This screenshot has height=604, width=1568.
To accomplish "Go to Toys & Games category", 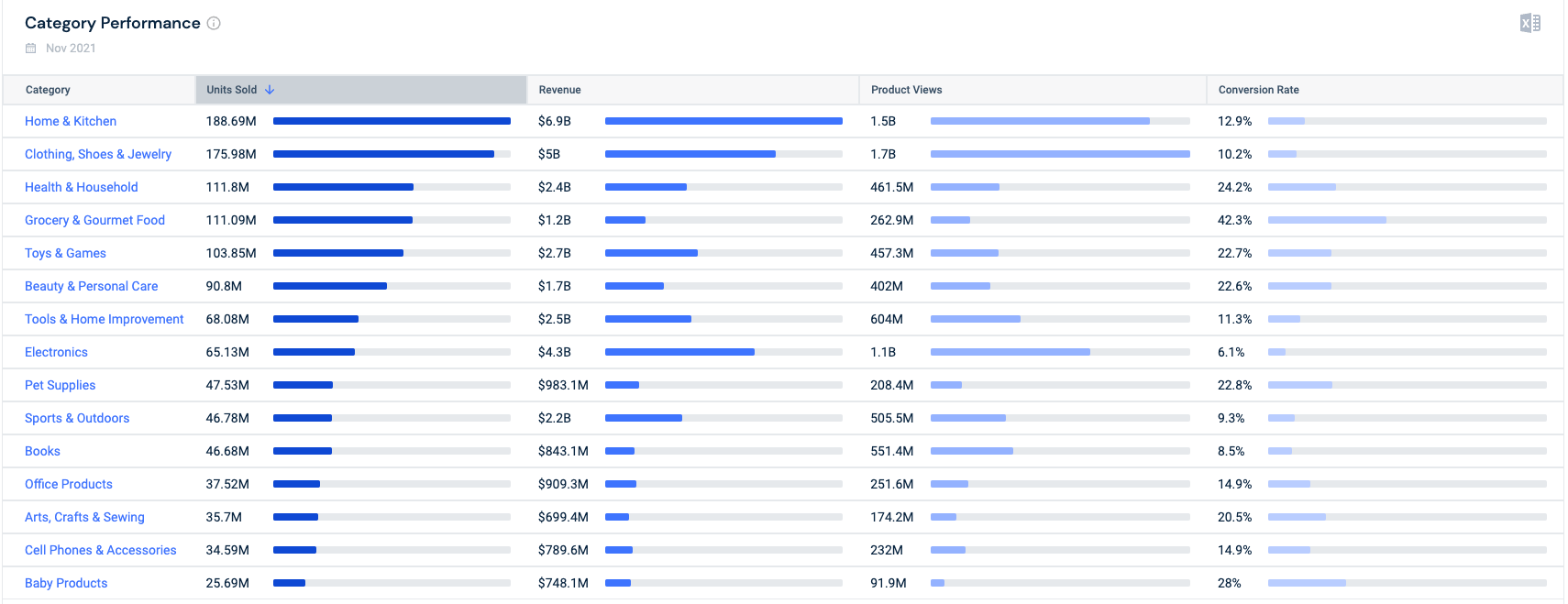I will click(65, 253).
